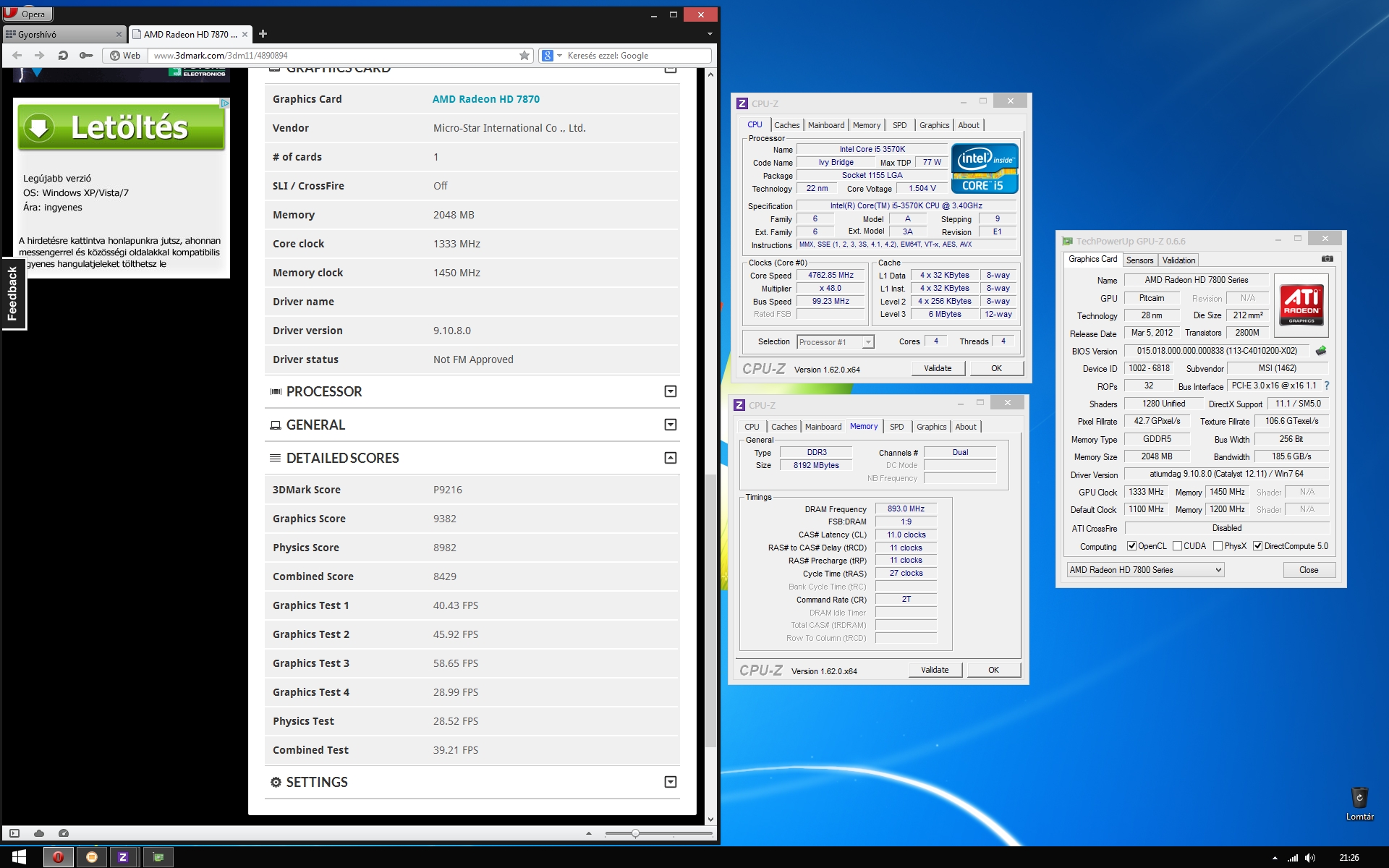Toggle the OpenCL checkbox
The height and width of the screenshot is (868, 1389).
click(x=1131, y=546)
